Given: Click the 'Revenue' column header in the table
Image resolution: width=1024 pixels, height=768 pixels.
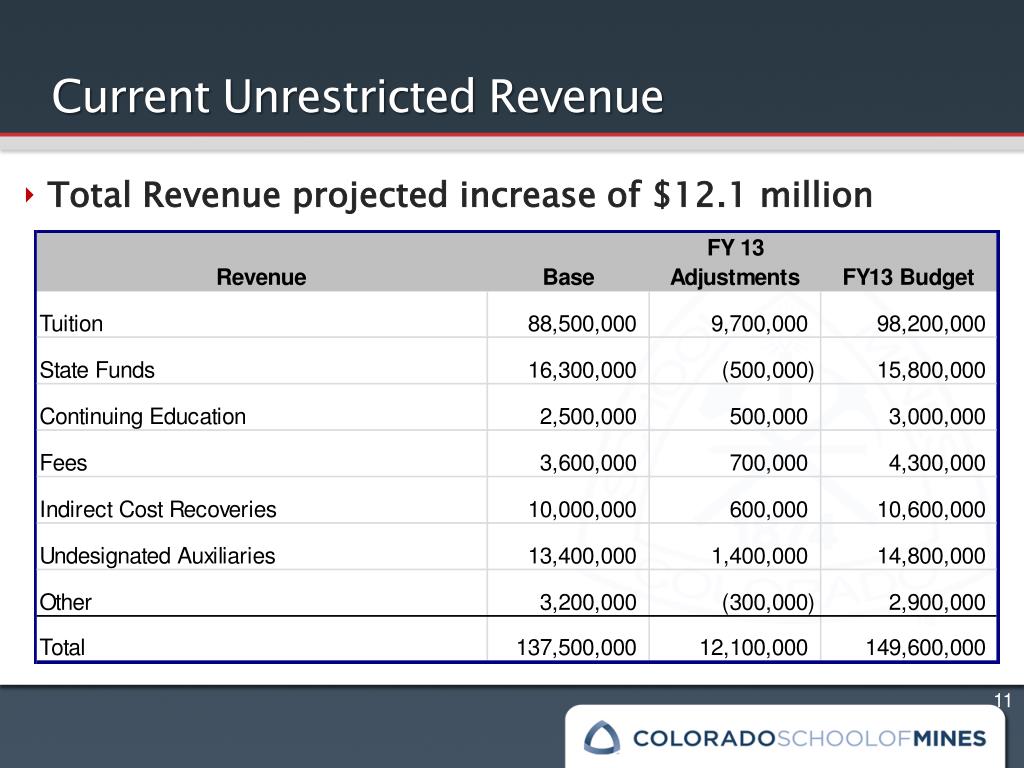Looking at the screenshot, I should (261, 277).
